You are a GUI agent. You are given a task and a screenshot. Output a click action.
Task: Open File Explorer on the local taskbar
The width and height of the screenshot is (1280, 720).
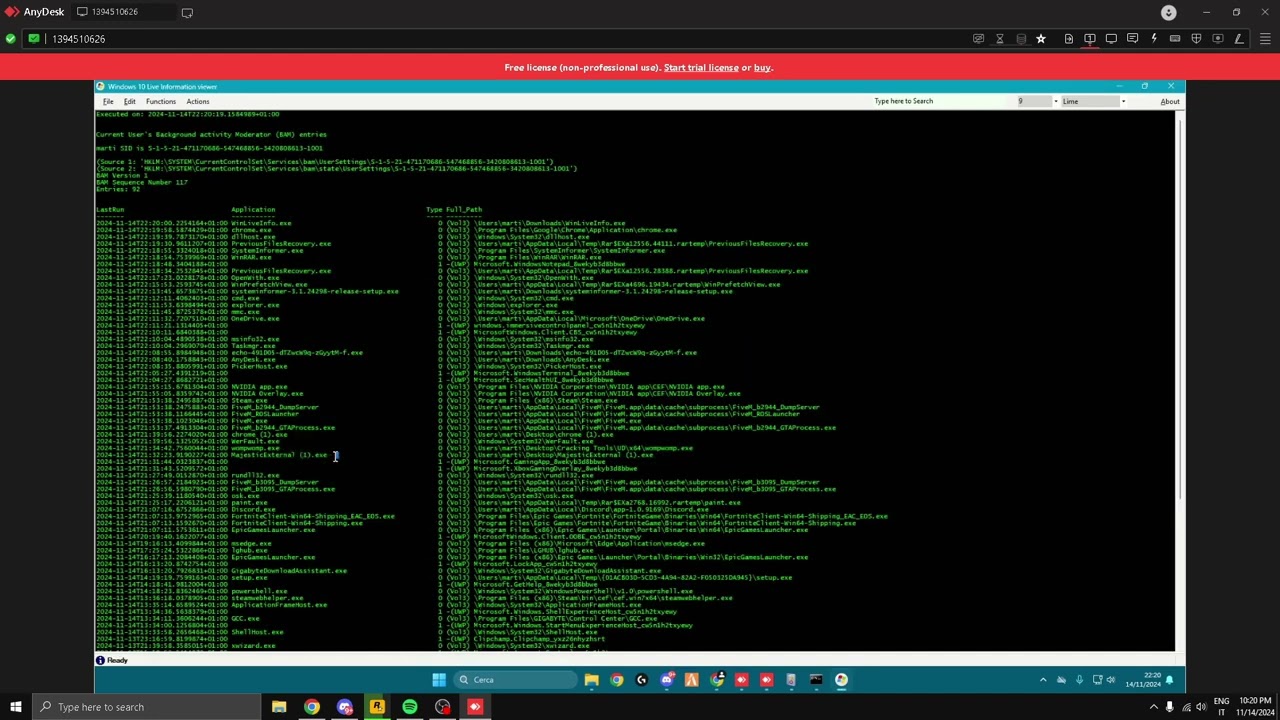279,707
